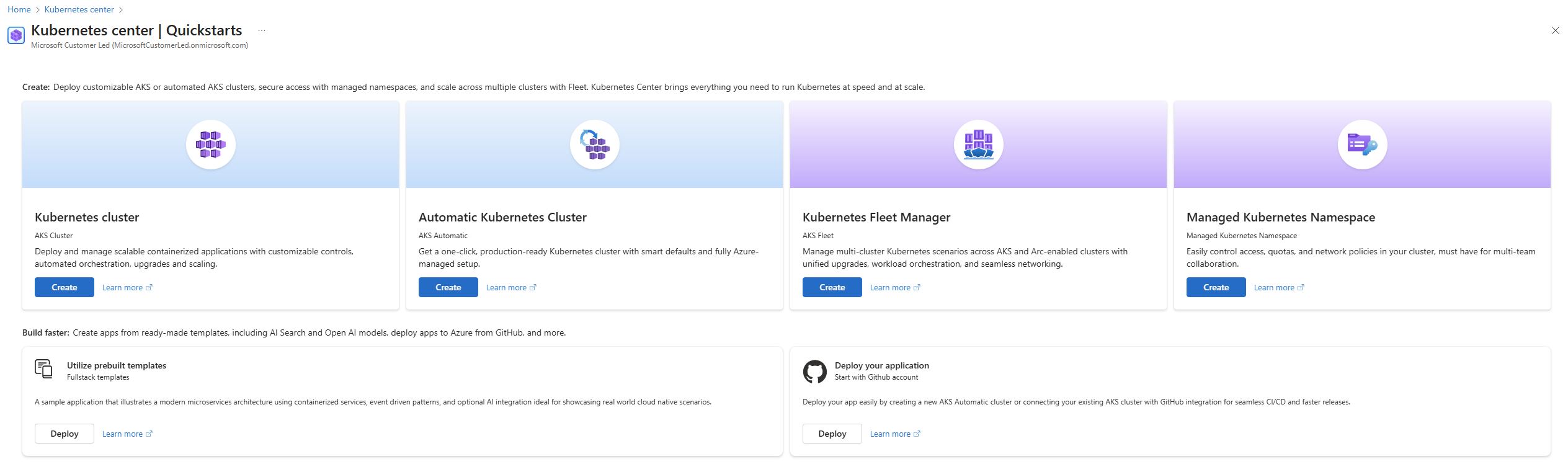Click the Kubernetes center logo icon
The height and width of the screenshot is (464, 1568).
[16, 35]
